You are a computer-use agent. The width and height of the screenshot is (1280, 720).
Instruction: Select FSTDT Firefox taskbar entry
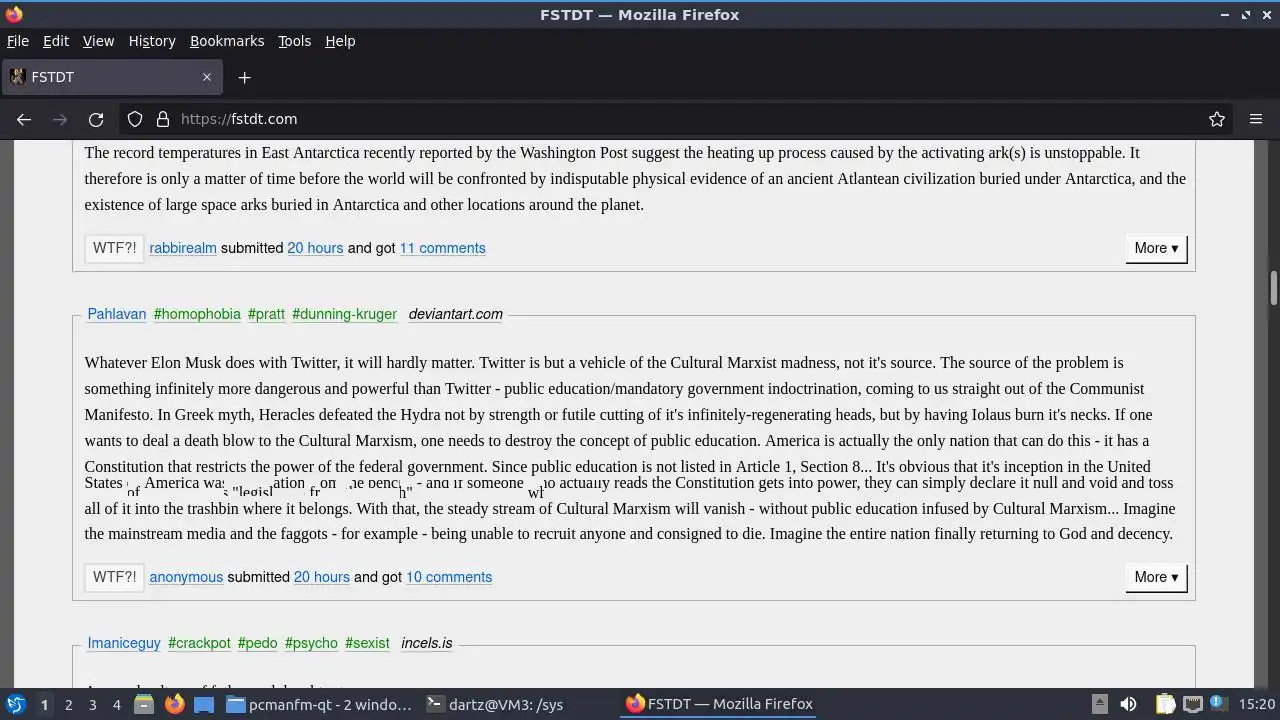point(719,704)
